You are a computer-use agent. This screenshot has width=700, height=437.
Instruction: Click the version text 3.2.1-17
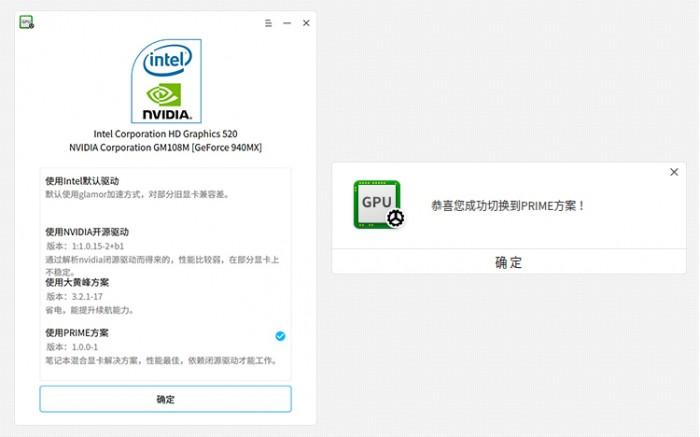coord(87,296)
